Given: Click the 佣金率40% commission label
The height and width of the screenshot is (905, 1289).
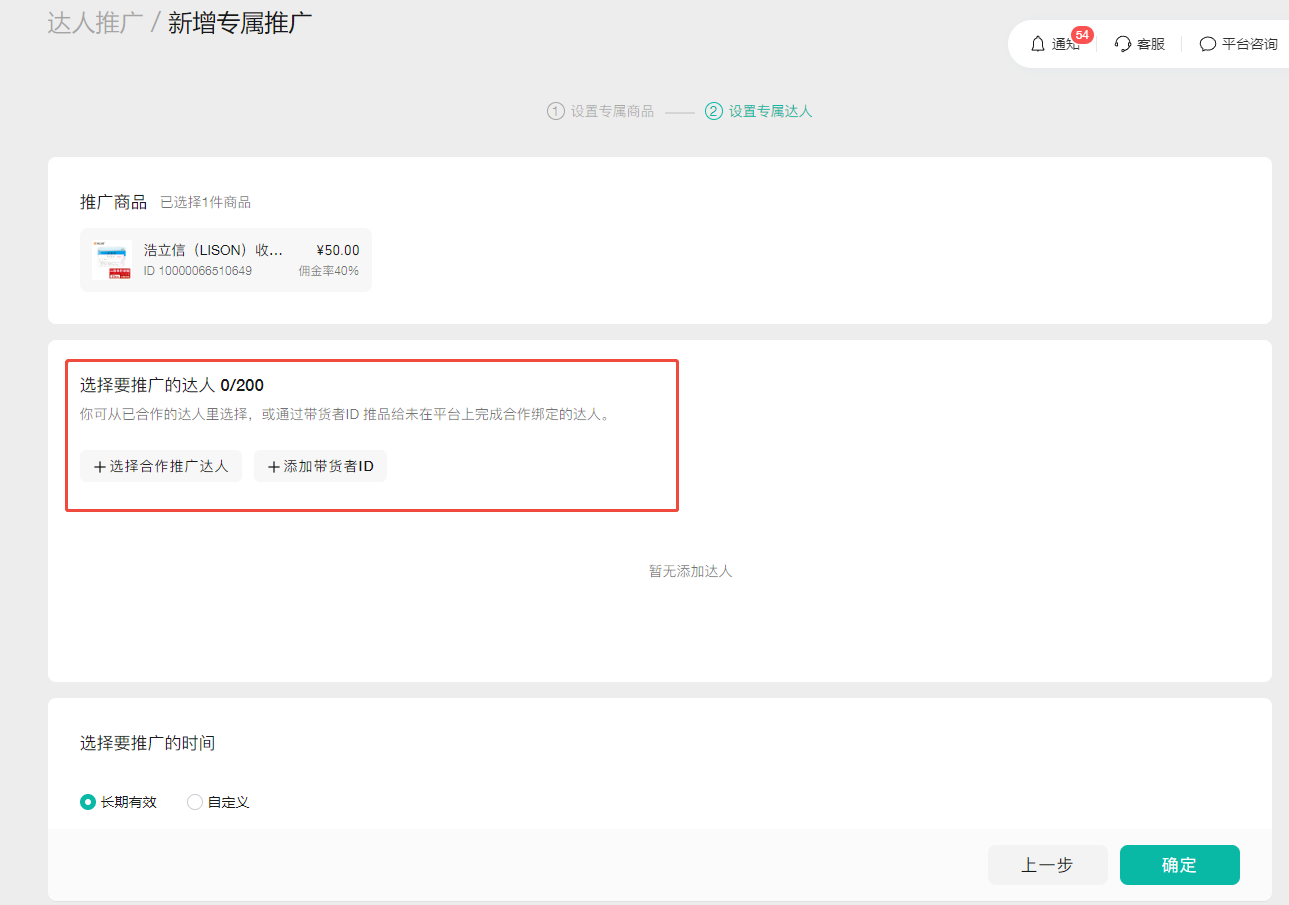Looking at the screenshot, I should coord(328,271).
